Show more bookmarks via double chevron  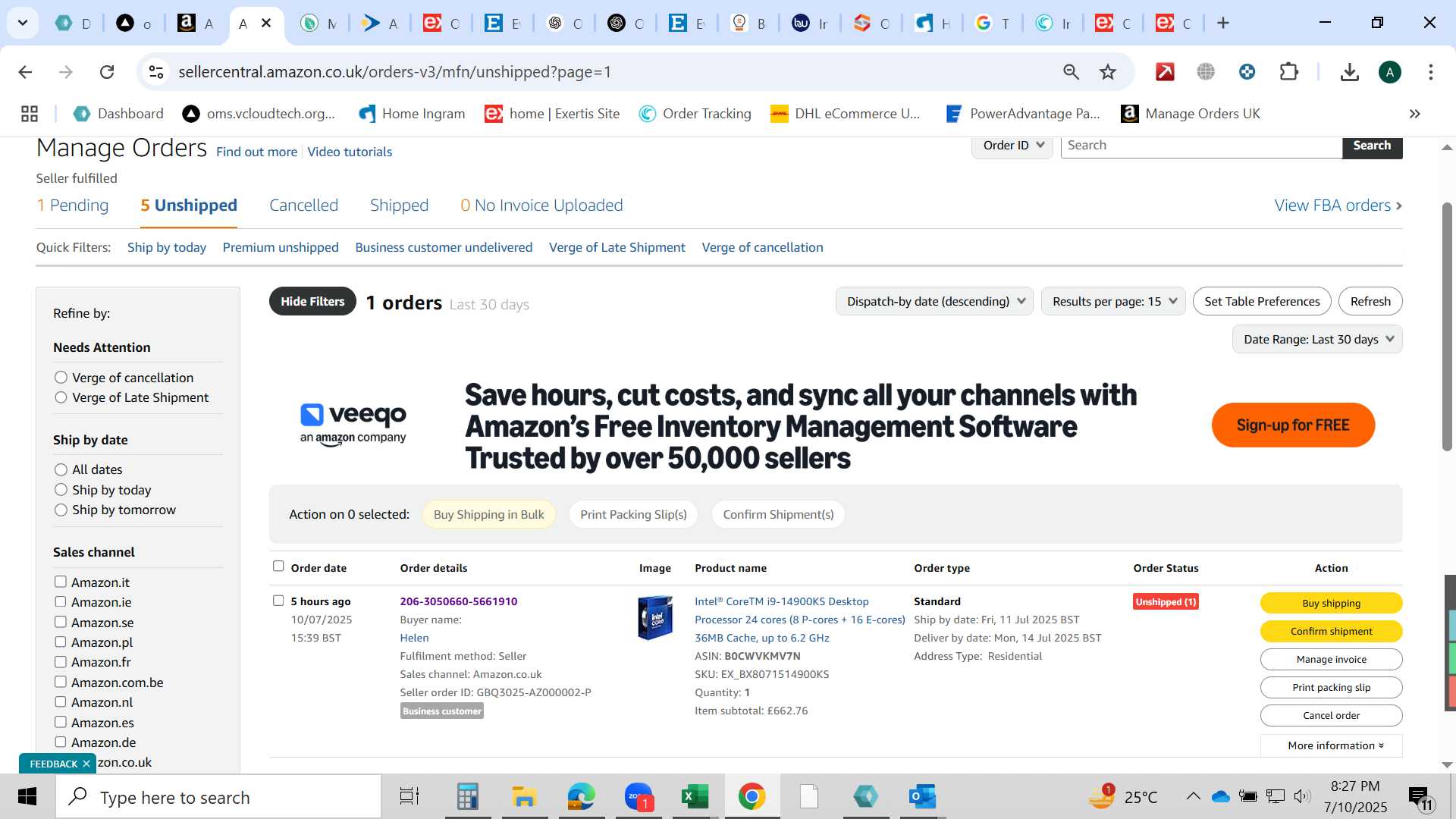pos(1414,114)
